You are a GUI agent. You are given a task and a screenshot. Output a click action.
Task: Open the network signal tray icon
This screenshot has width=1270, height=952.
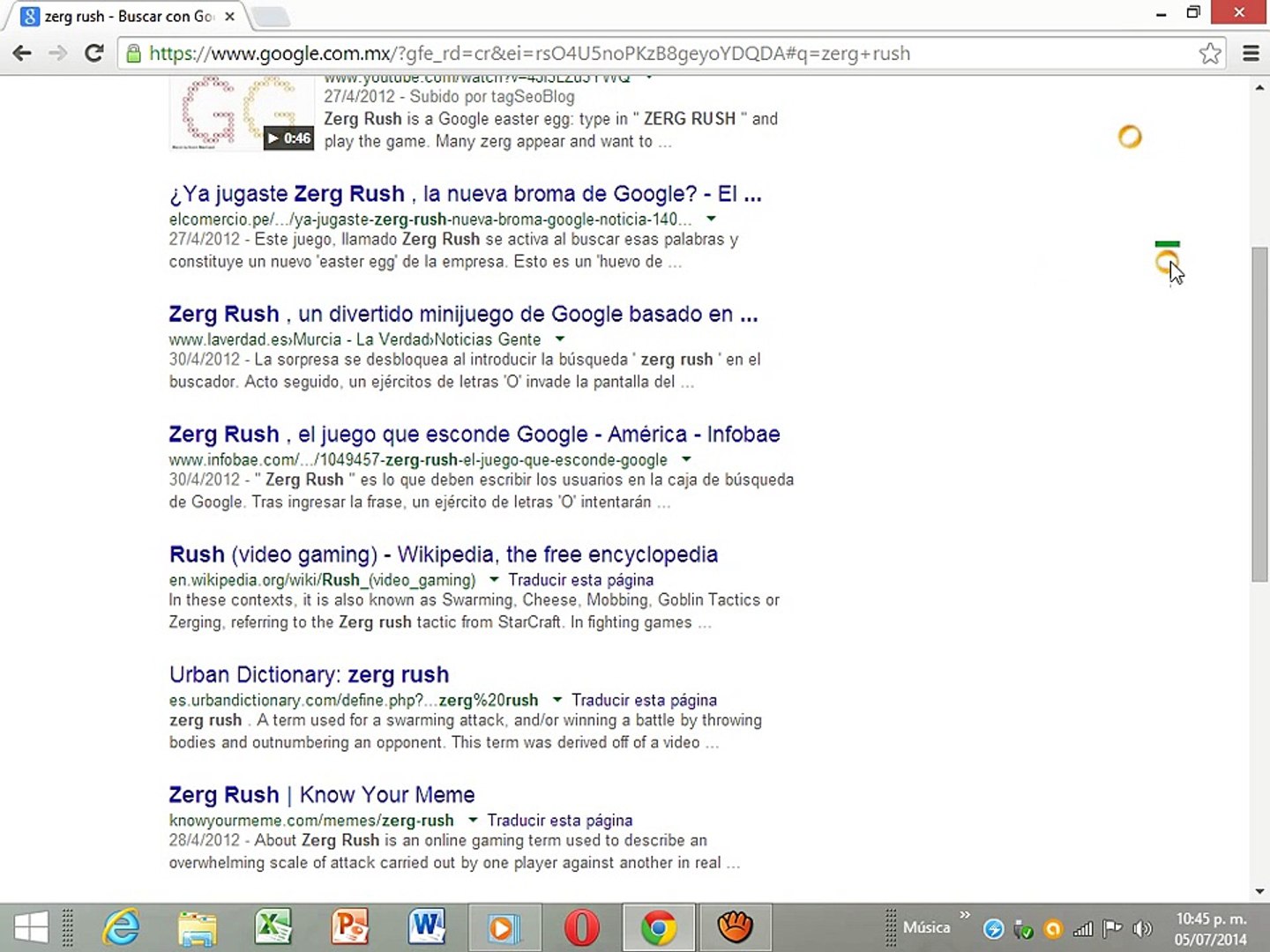coord(1083,928)
